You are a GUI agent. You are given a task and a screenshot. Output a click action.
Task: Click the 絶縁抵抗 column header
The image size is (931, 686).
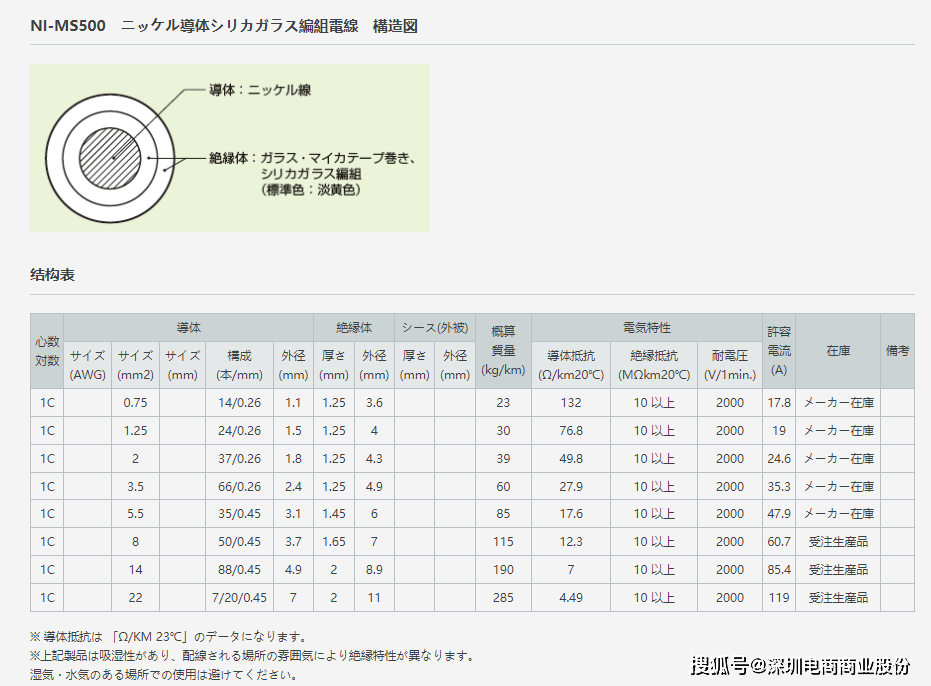click(654, 365)
